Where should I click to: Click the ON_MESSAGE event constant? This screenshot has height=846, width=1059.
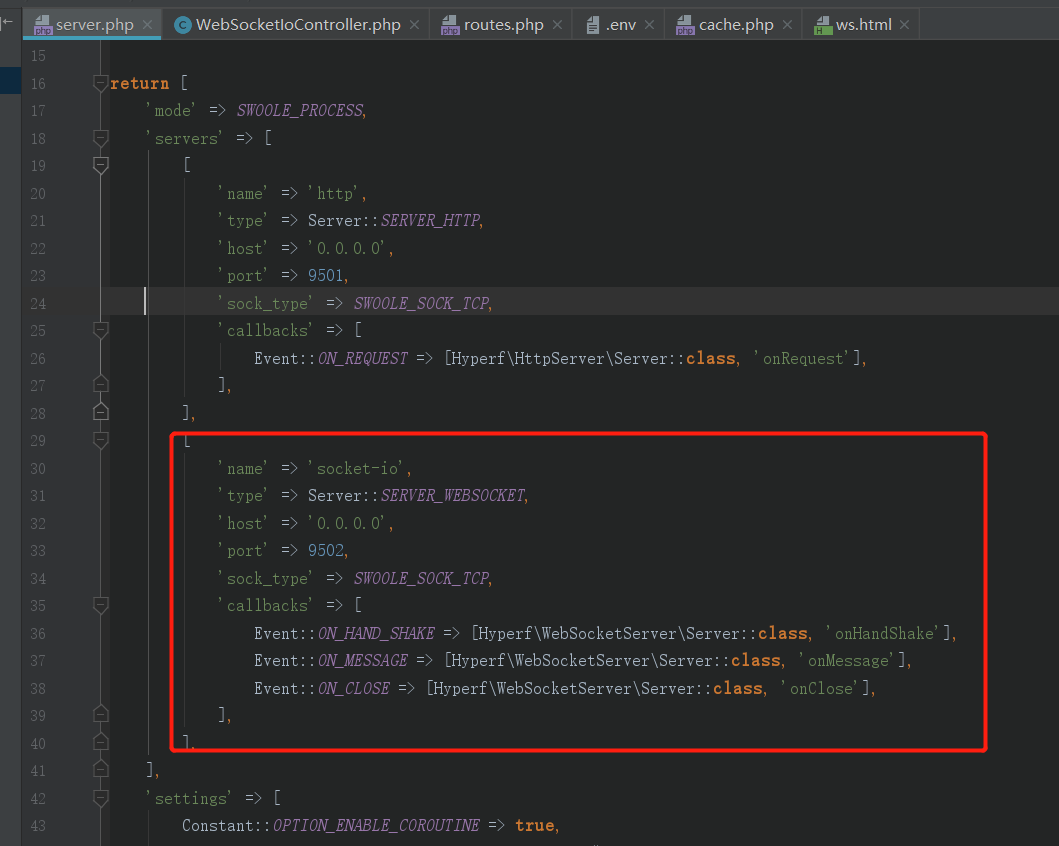pos(363,660)
